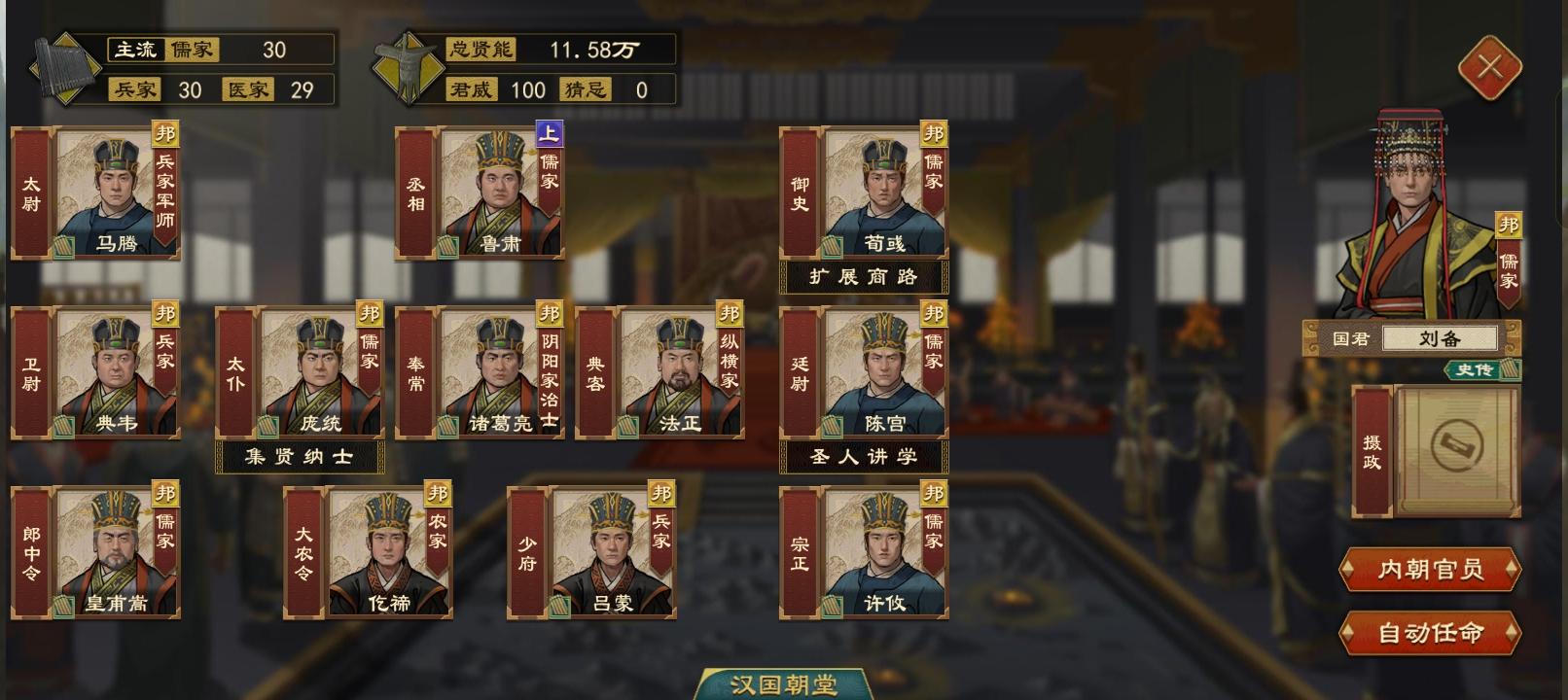
Task: Click the 史传 biography tag under 刘备
Action: tap(1481, 369)
